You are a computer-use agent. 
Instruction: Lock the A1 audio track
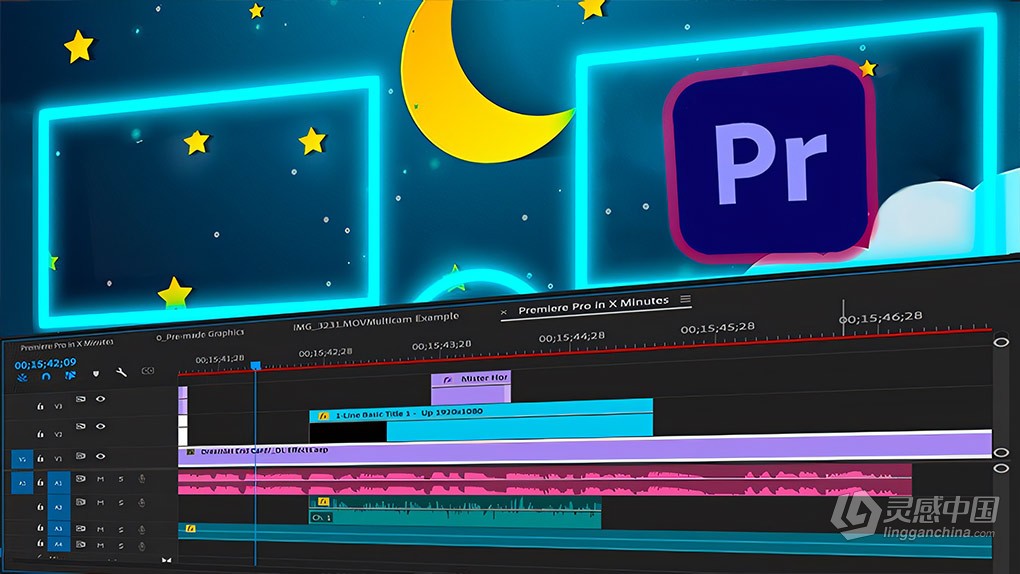click(x=40, y=482)
